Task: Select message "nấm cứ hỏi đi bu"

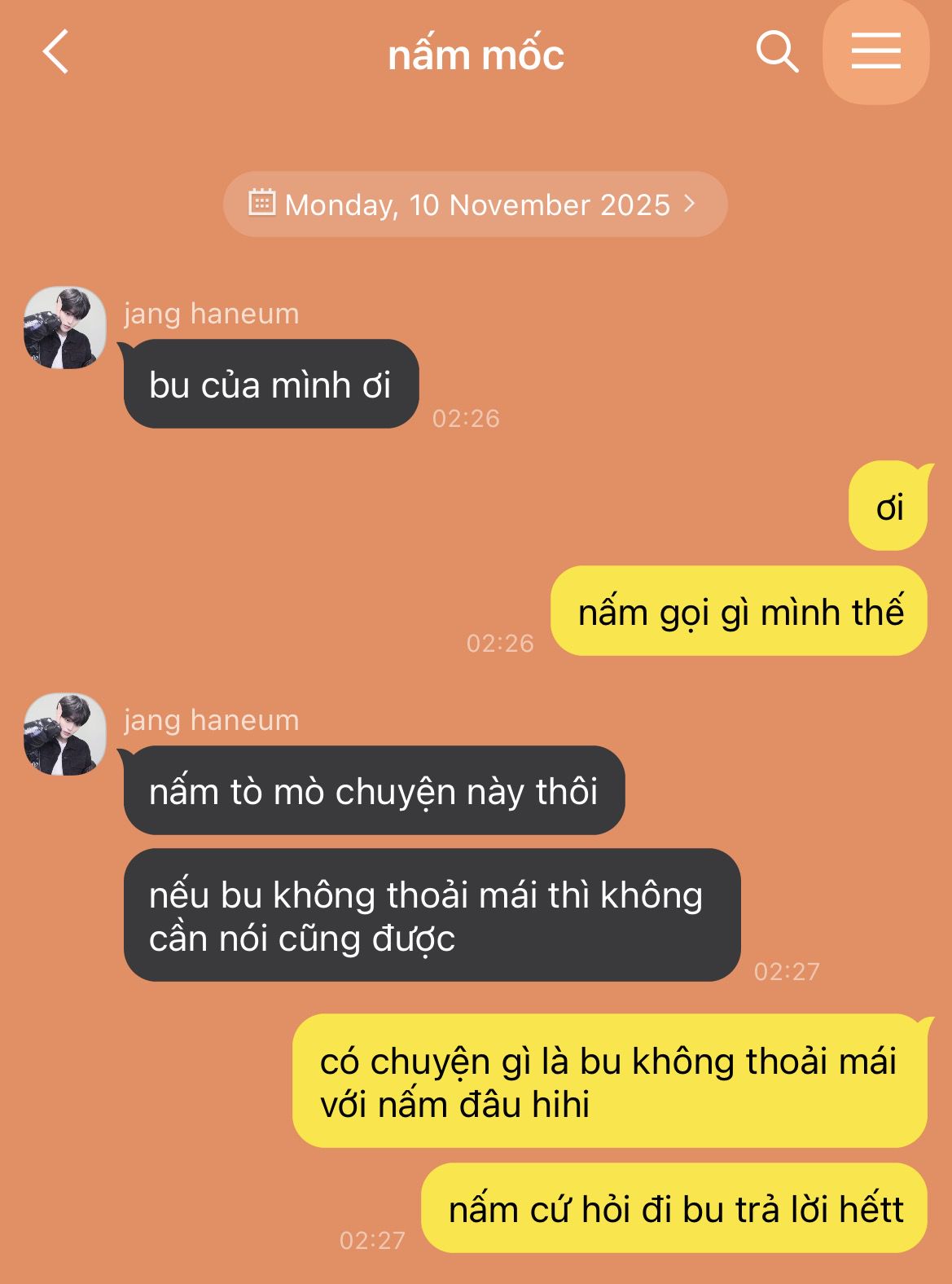Action: click(x=674, y=1208)
